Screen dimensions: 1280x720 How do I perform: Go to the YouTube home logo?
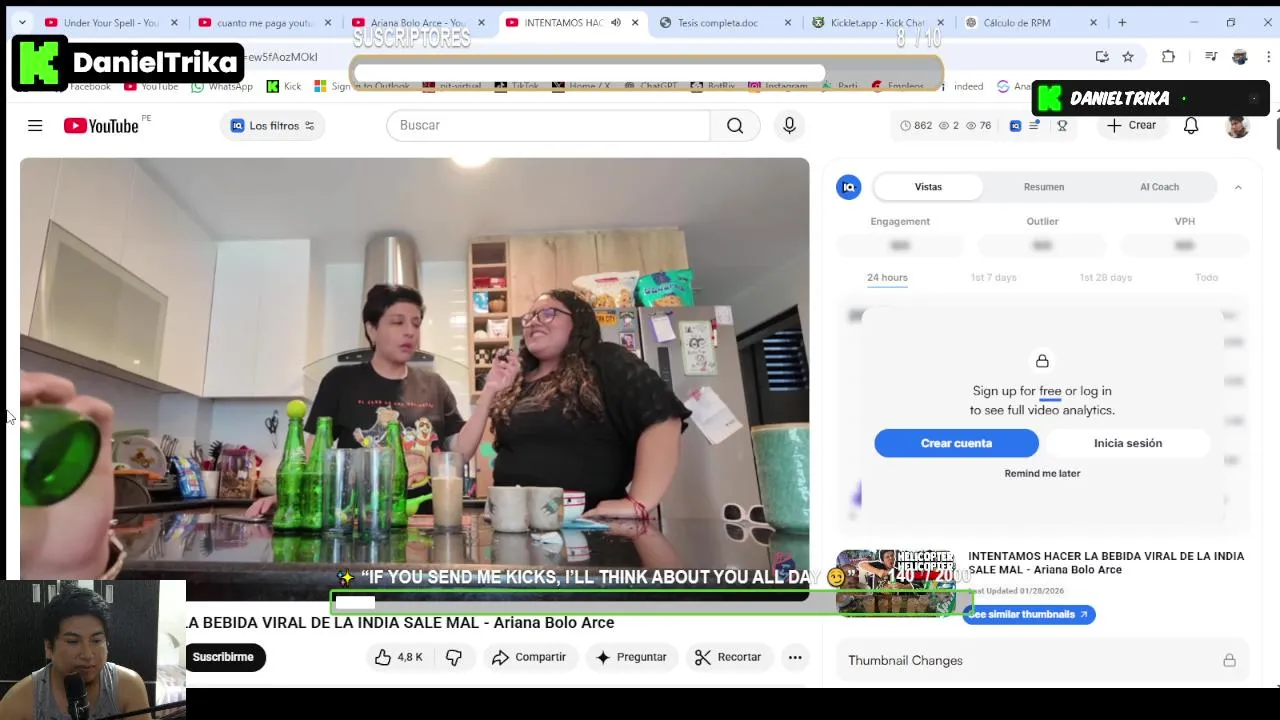(x=101, y=126)
